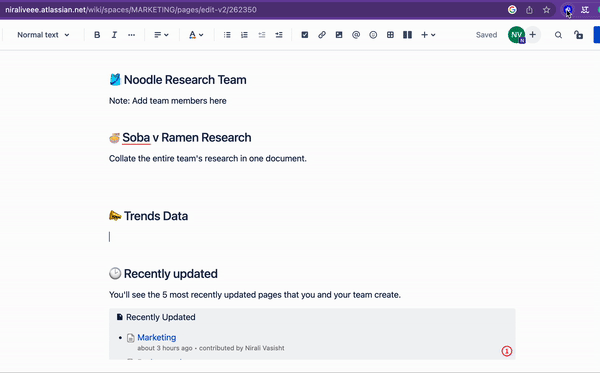Place cursor in empty line under Trends Data
The width and height of the screenshot is (600, 373).
tap(312, 237)
